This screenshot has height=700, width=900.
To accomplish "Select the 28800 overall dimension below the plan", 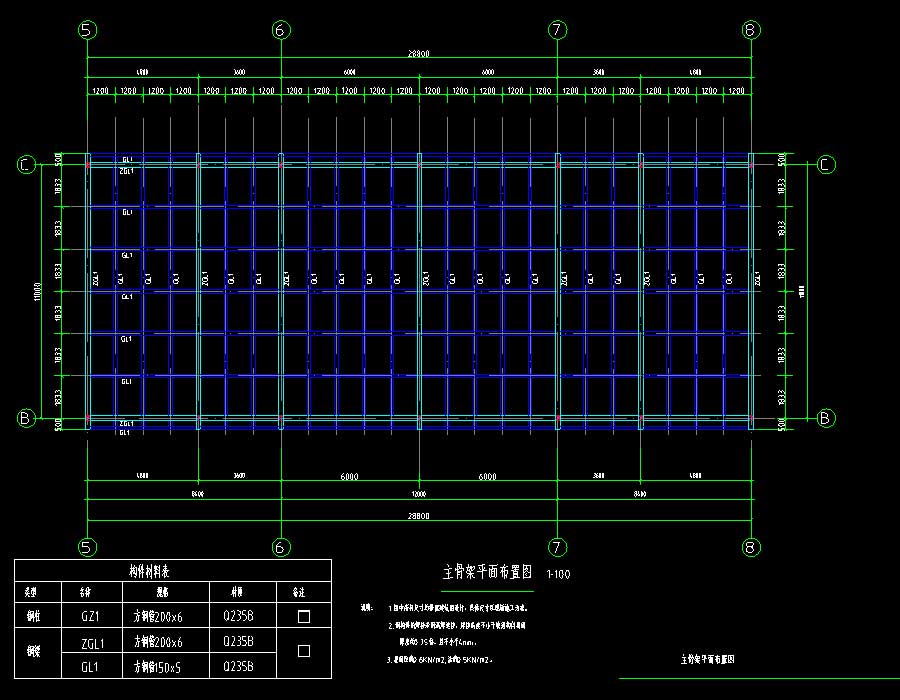I will coord(418,515).
